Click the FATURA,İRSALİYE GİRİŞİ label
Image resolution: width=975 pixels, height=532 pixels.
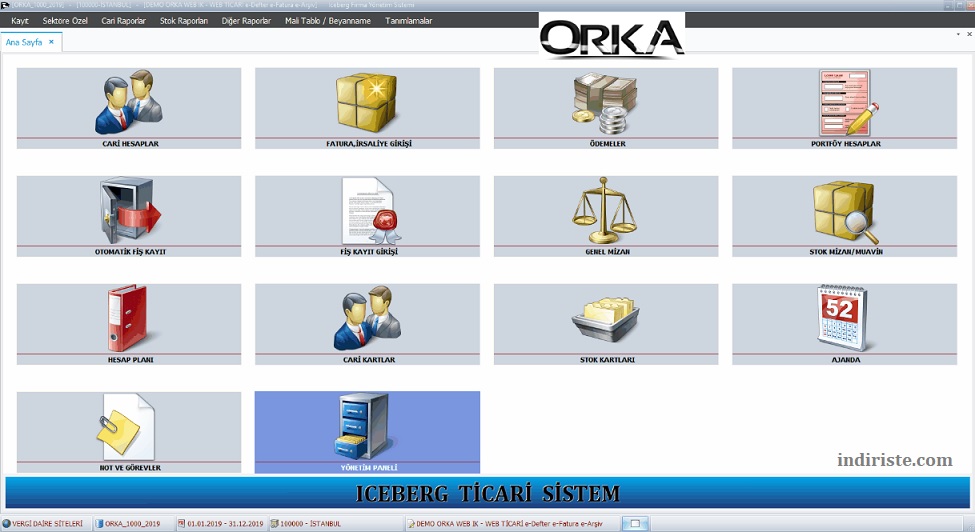pos(369,144)
